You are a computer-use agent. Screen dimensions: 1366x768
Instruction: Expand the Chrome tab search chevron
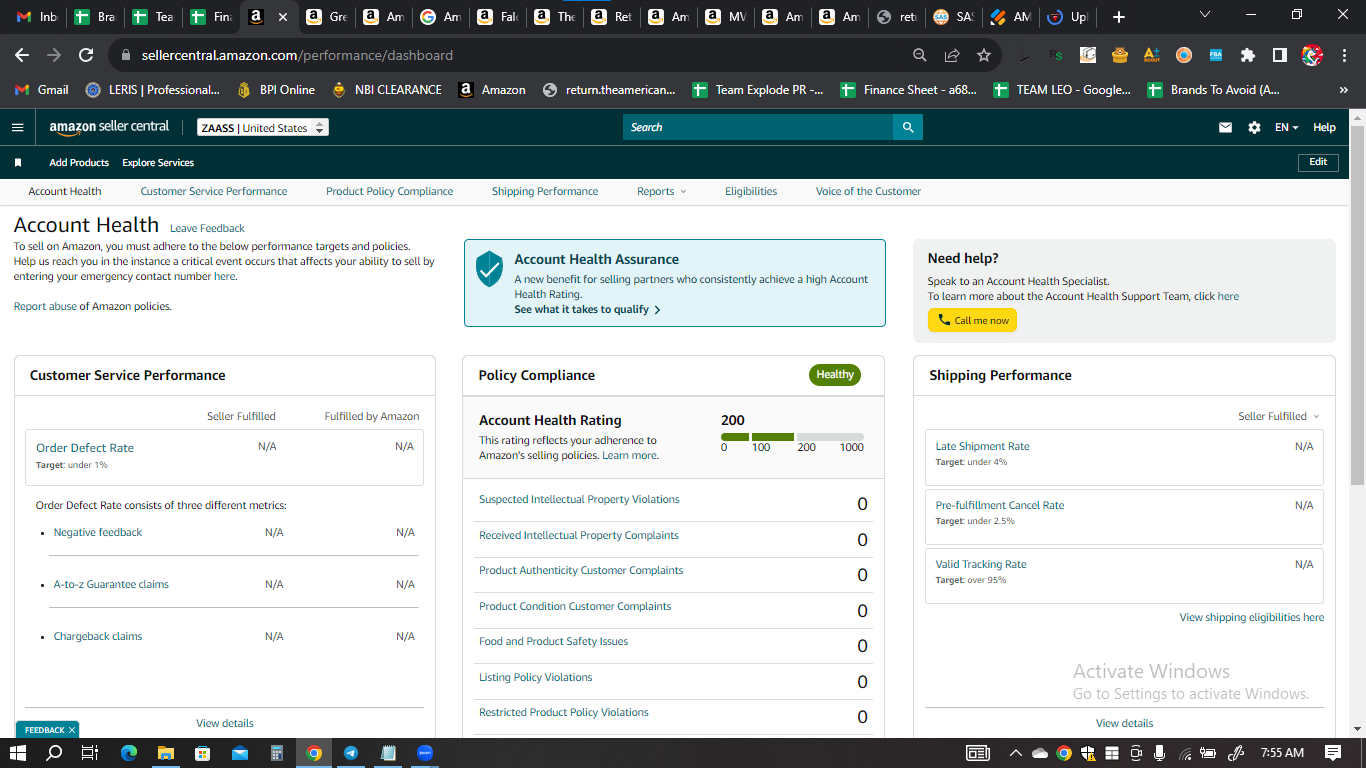(1204, 14)
